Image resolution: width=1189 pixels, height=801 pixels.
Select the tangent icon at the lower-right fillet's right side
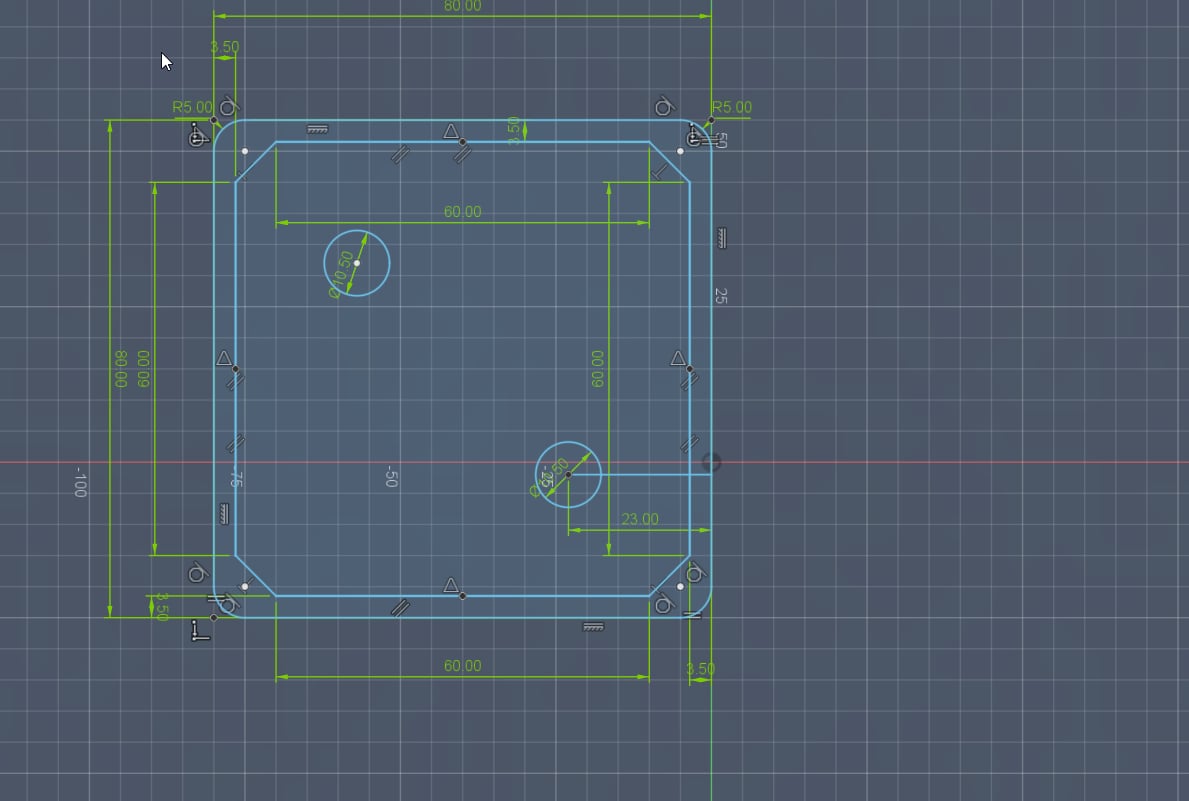695,573
